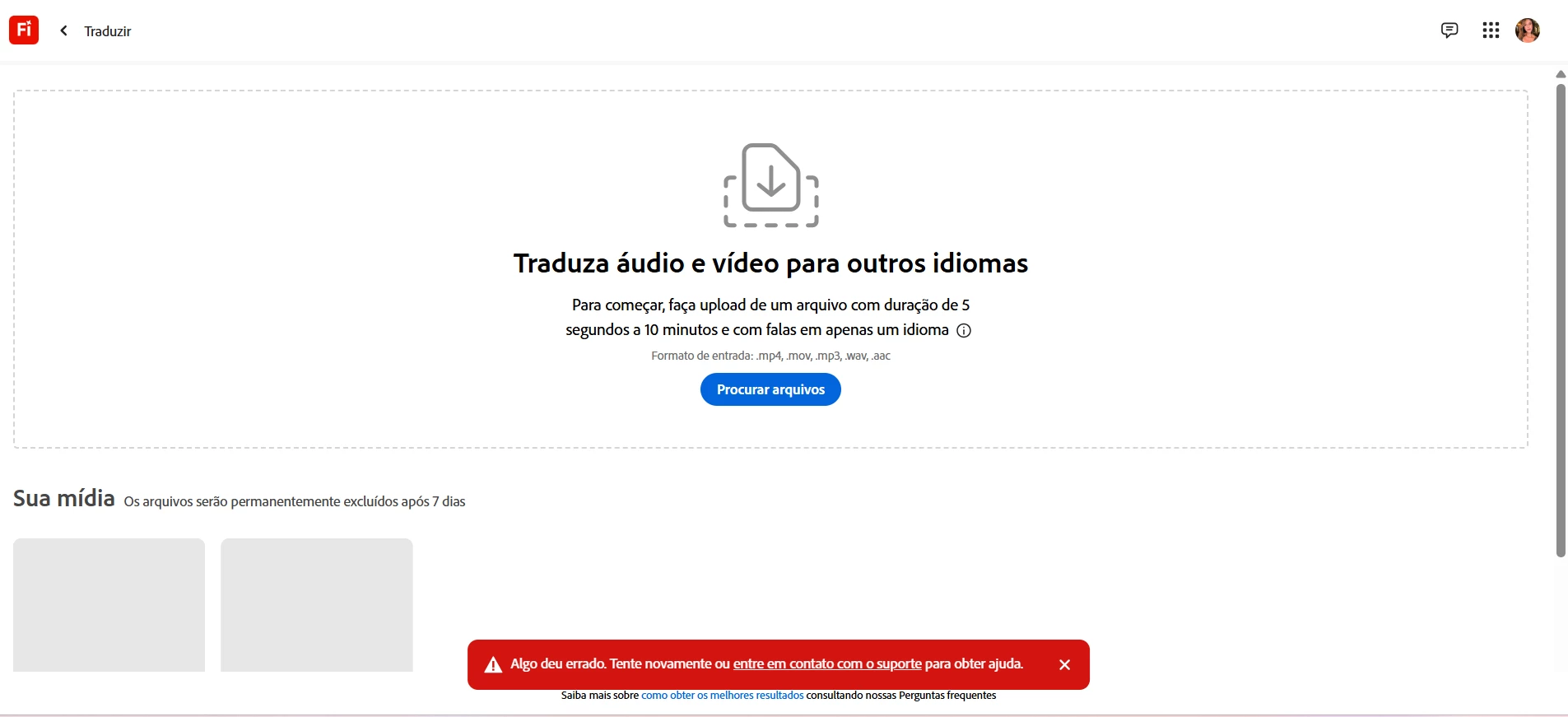Follow the "entre em contato com o suporte" link
The width and height of the screenshot is (1568, 717).
(x=827, y=663)
